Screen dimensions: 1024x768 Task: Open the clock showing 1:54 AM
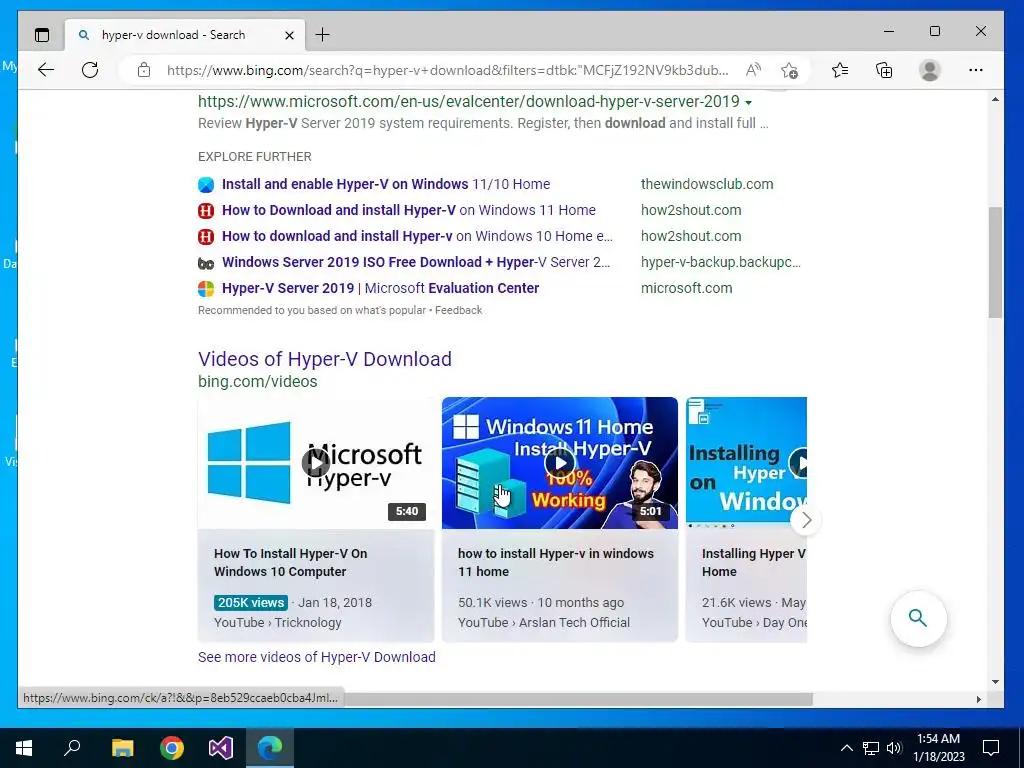click(938, 748)
